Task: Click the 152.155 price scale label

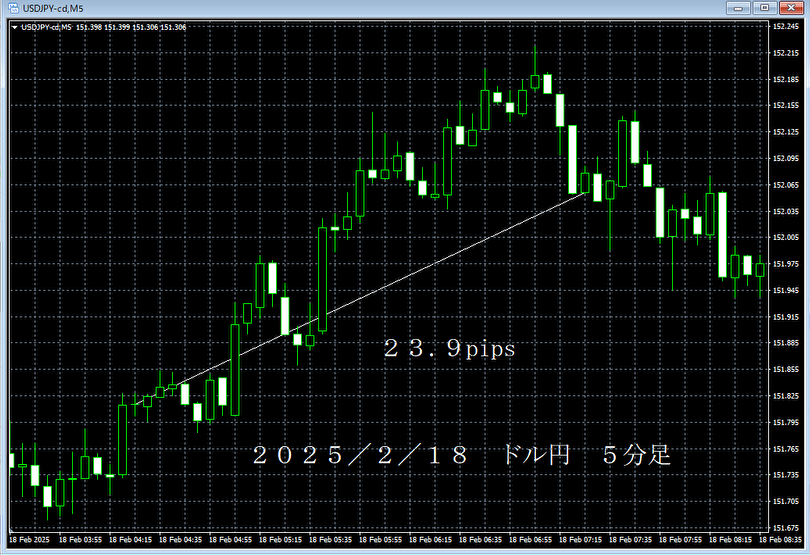Action: 785,105
